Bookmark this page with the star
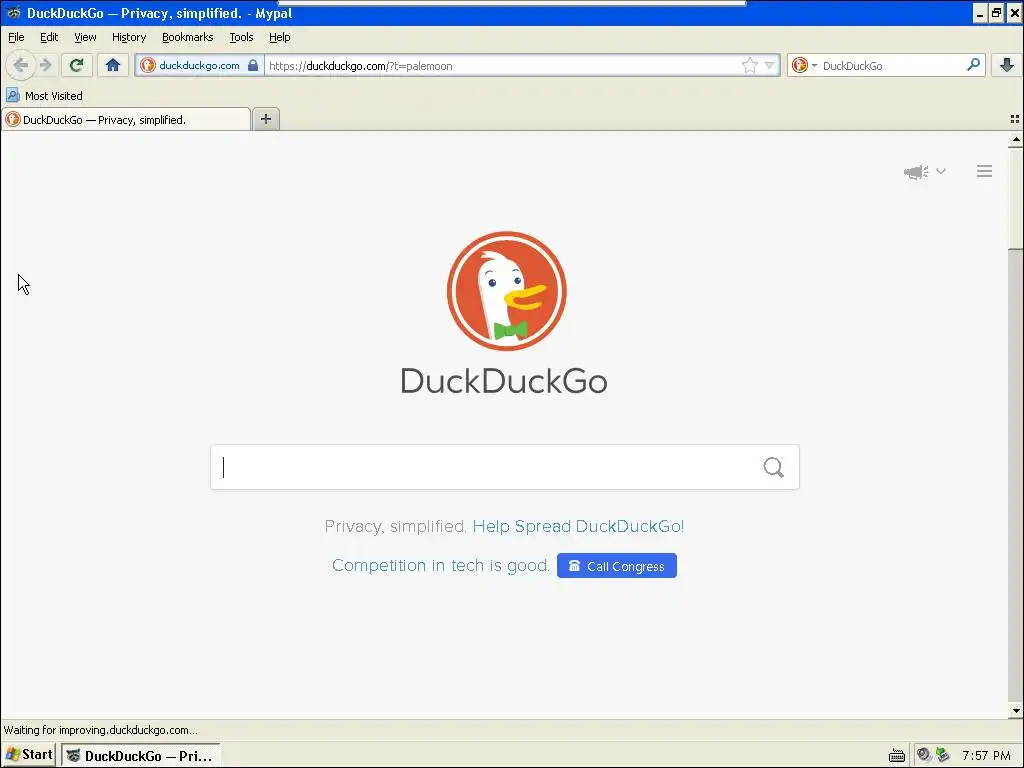The image size is (1024, 768). point(750,65)
